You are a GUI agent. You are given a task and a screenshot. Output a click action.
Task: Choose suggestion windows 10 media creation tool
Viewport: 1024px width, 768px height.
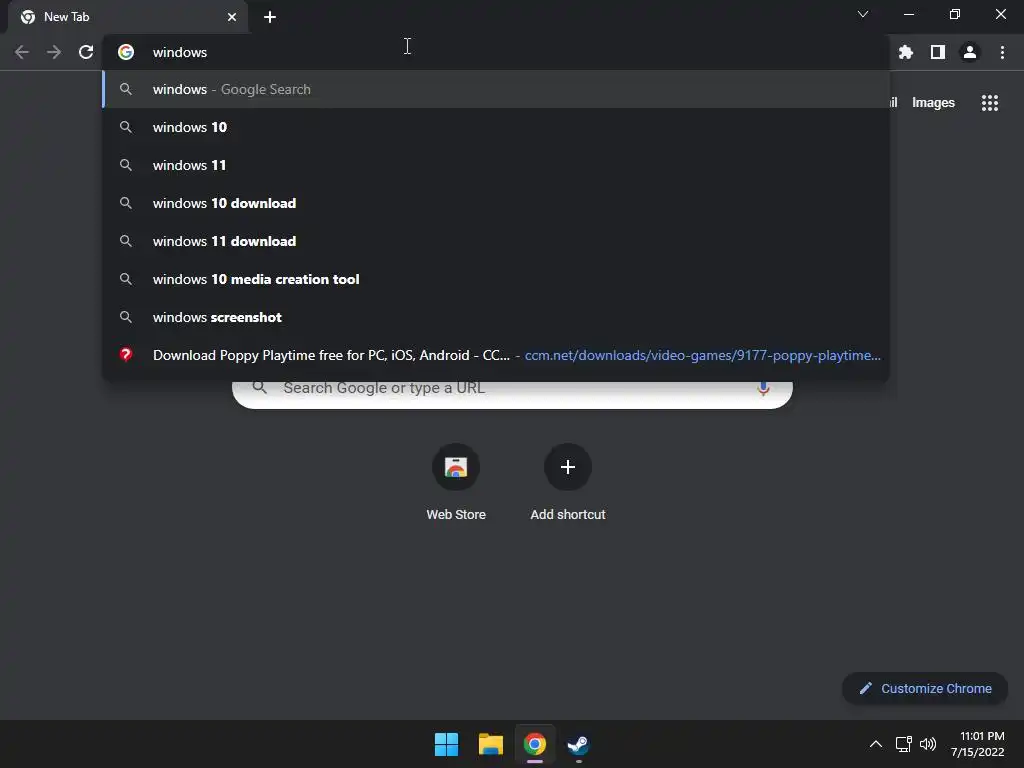496,279
